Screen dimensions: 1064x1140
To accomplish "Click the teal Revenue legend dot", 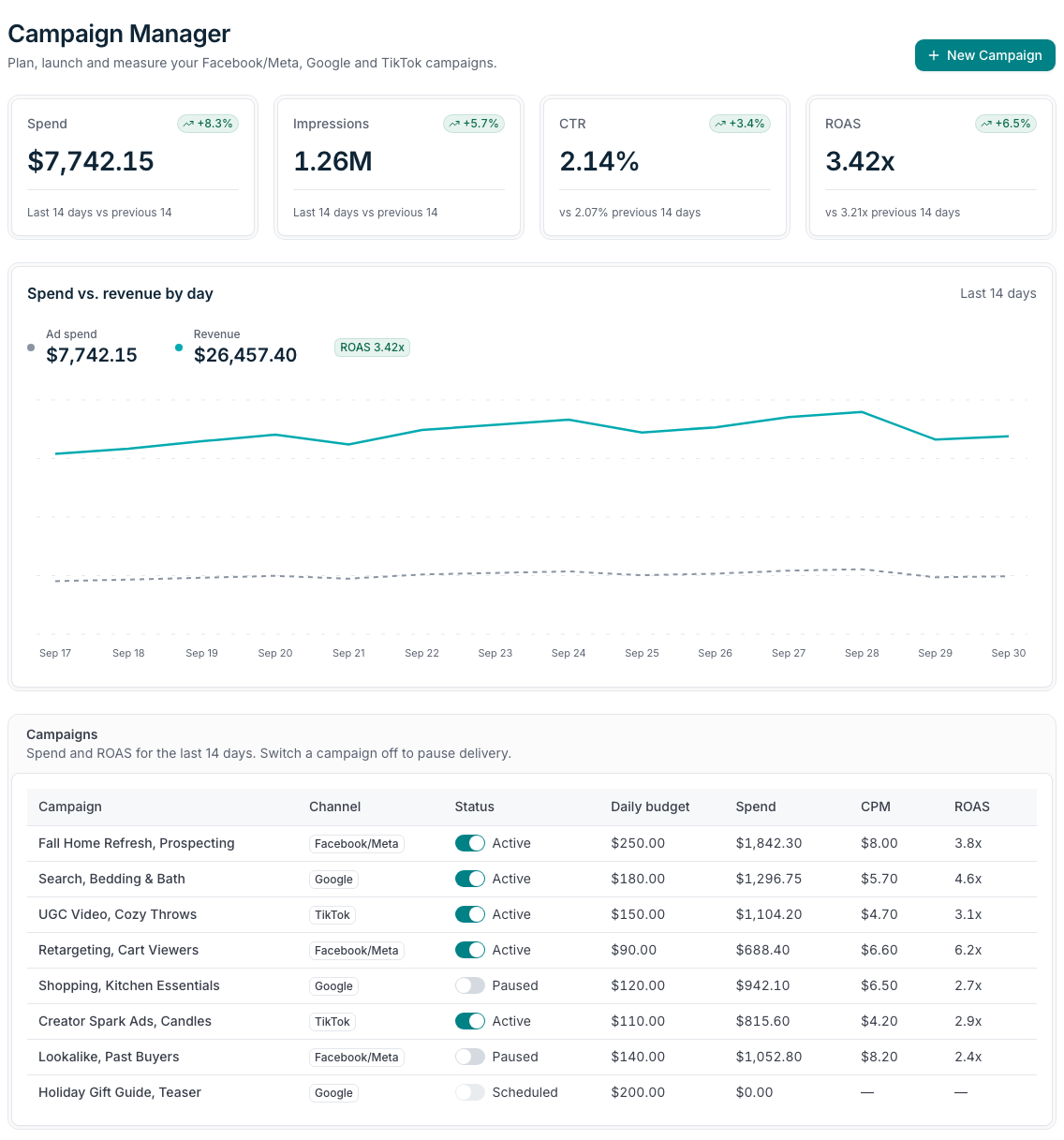I will [179, 348].
